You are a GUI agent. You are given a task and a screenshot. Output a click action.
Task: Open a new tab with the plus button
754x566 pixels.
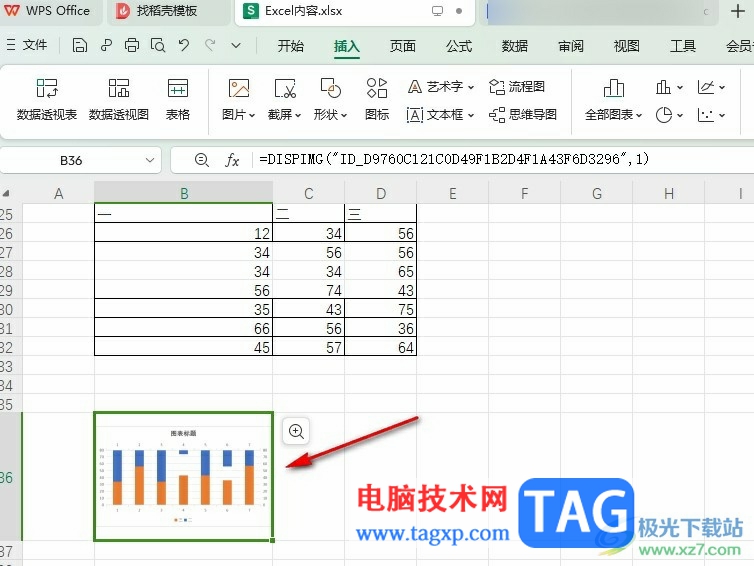pyautogui.click(x=738, y=11)
